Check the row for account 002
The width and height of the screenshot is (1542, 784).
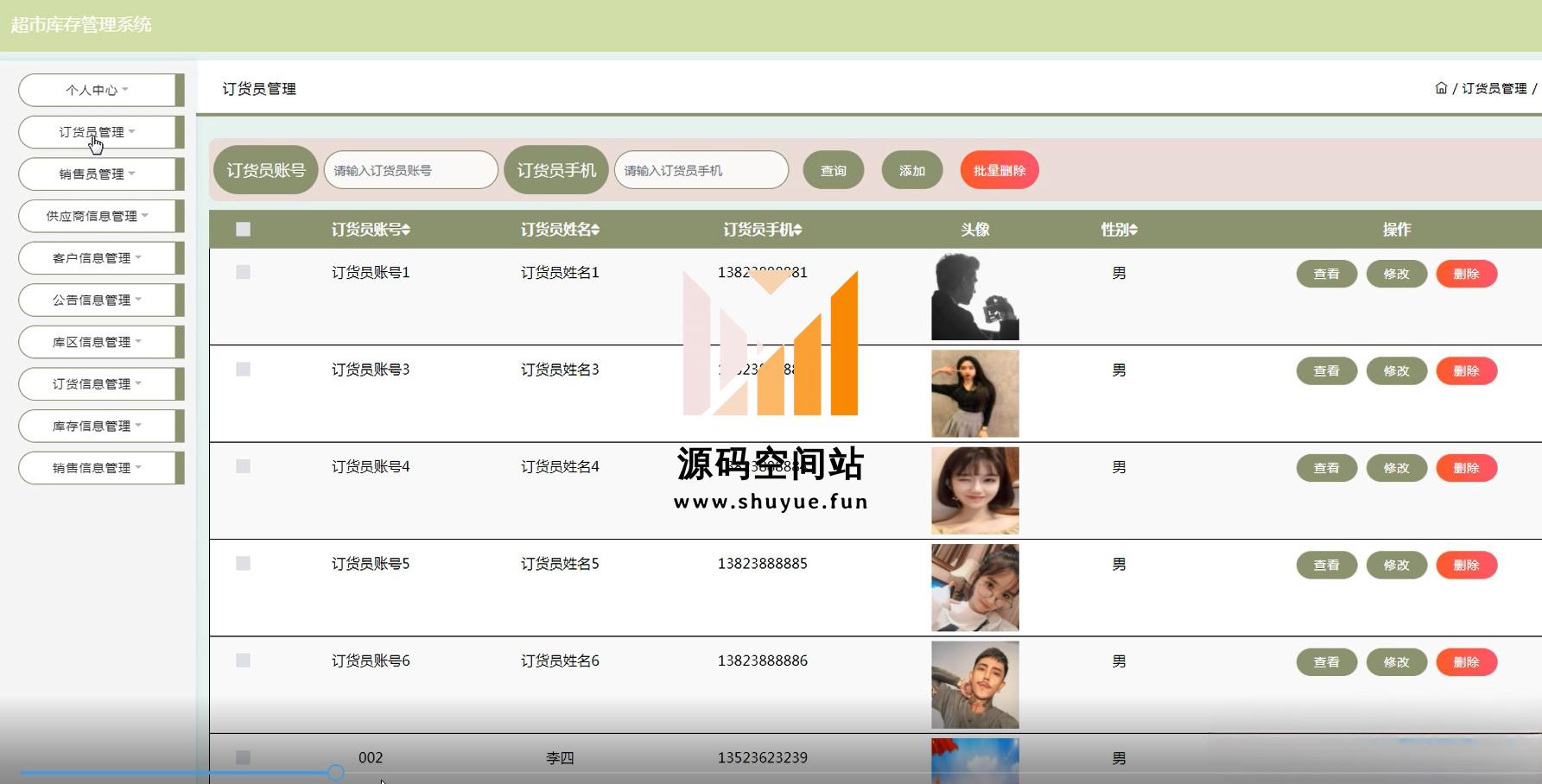[243, 757]
